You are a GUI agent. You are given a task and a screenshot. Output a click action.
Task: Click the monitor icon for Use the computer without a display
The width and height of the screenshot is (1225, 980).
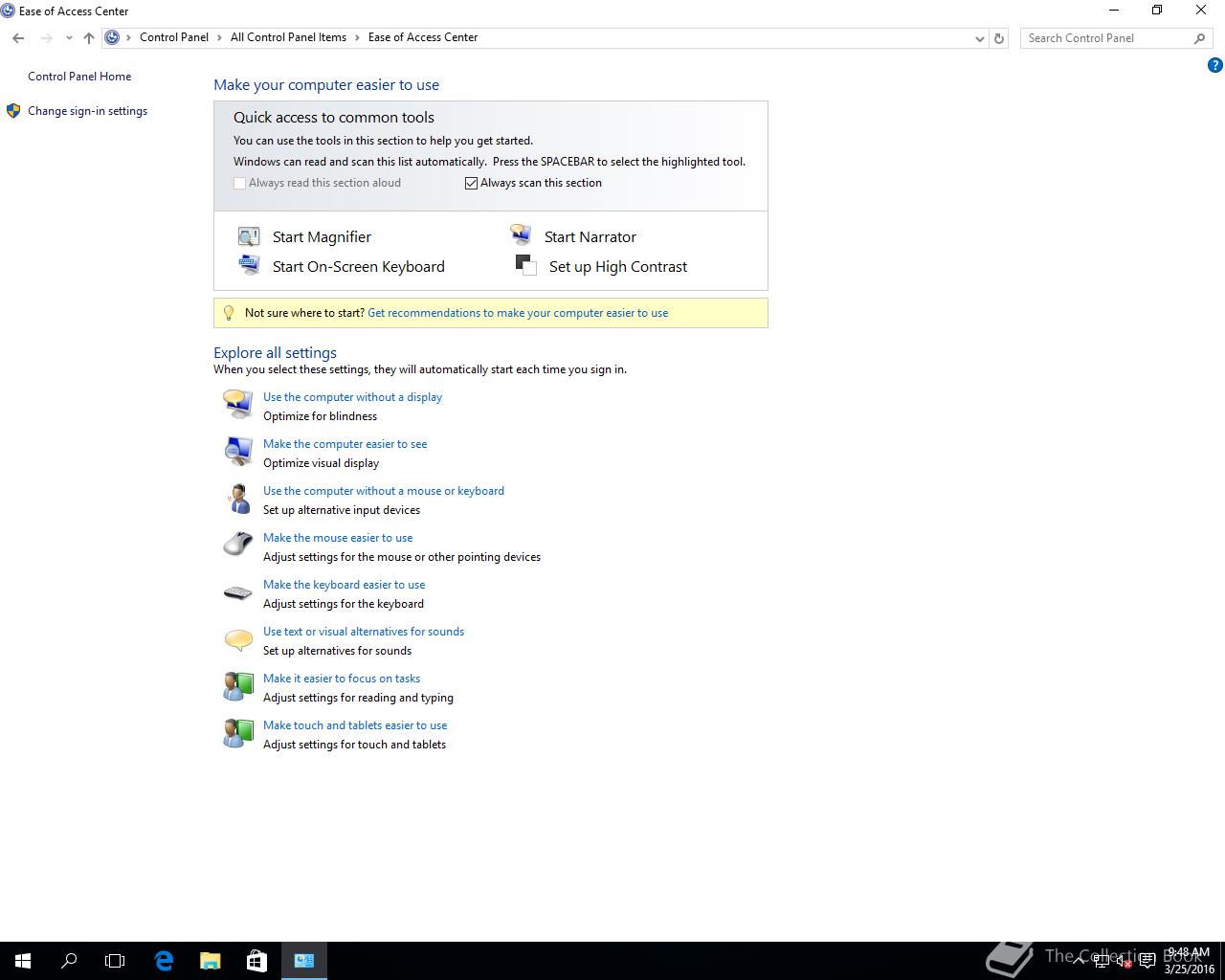click(x=237, y=404)
